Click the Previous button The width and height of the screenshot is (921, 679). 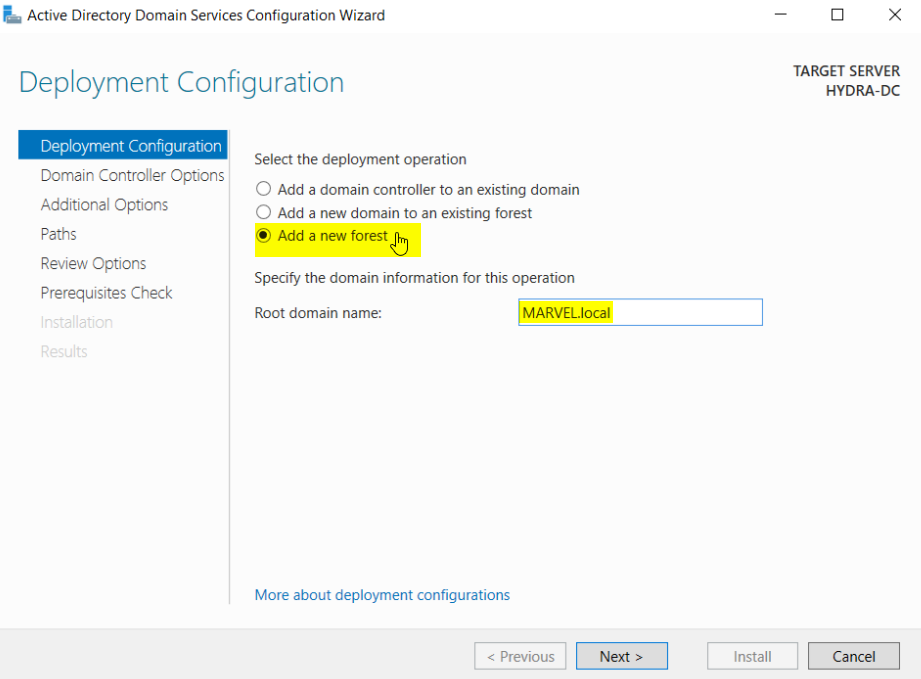pyautogui.click(x=520, y=656)
